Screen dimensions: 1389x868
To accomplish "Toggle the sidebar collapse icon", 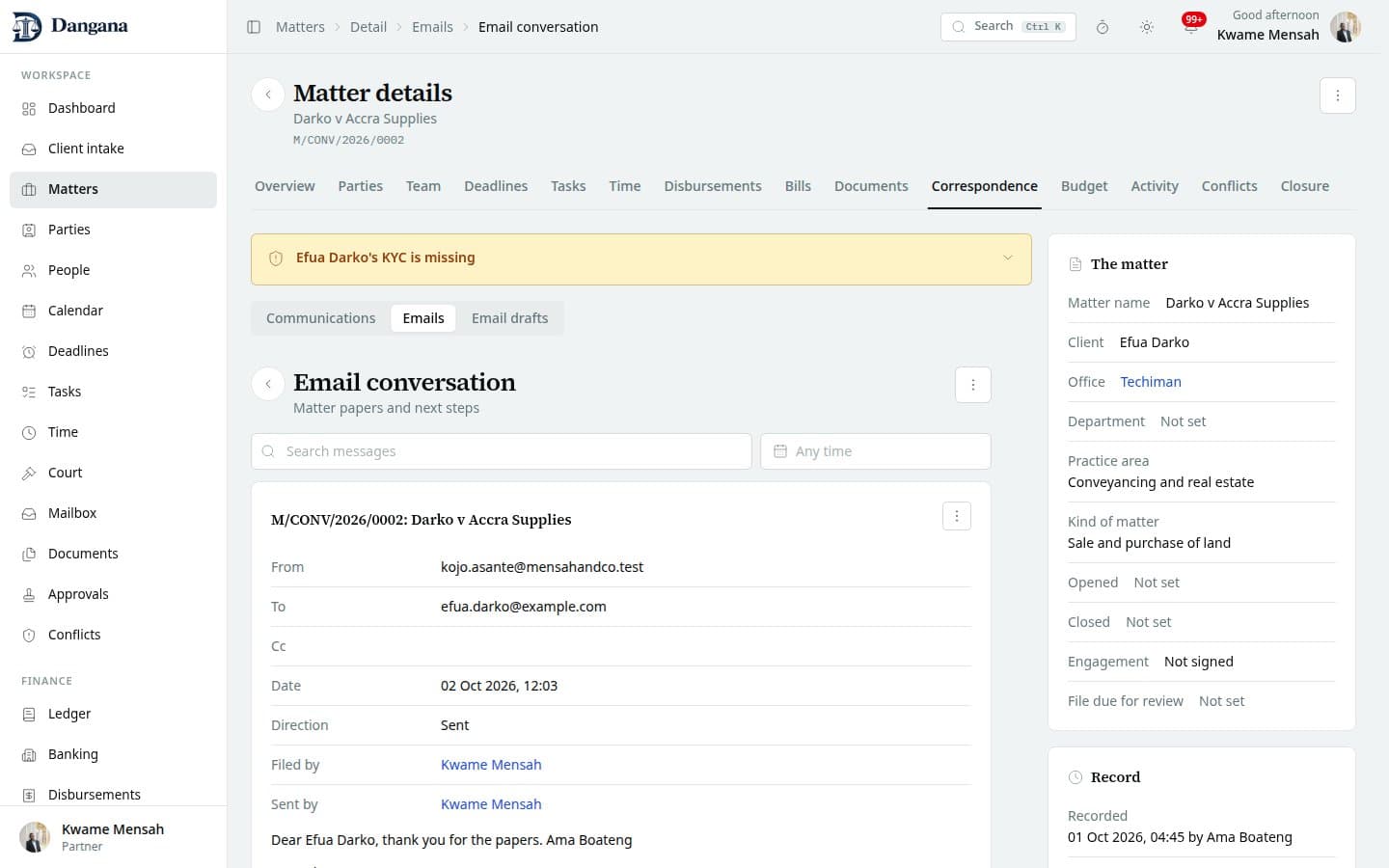I will [x=254, y=27].
